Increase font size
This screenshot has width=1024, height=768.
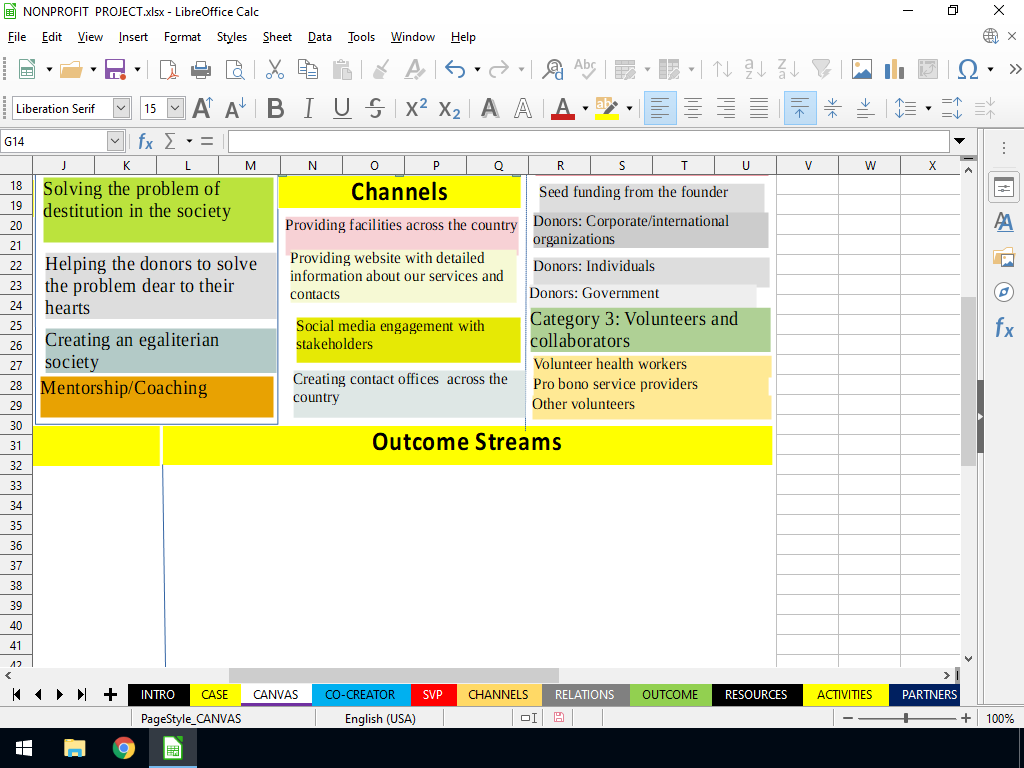coord(202,108)
